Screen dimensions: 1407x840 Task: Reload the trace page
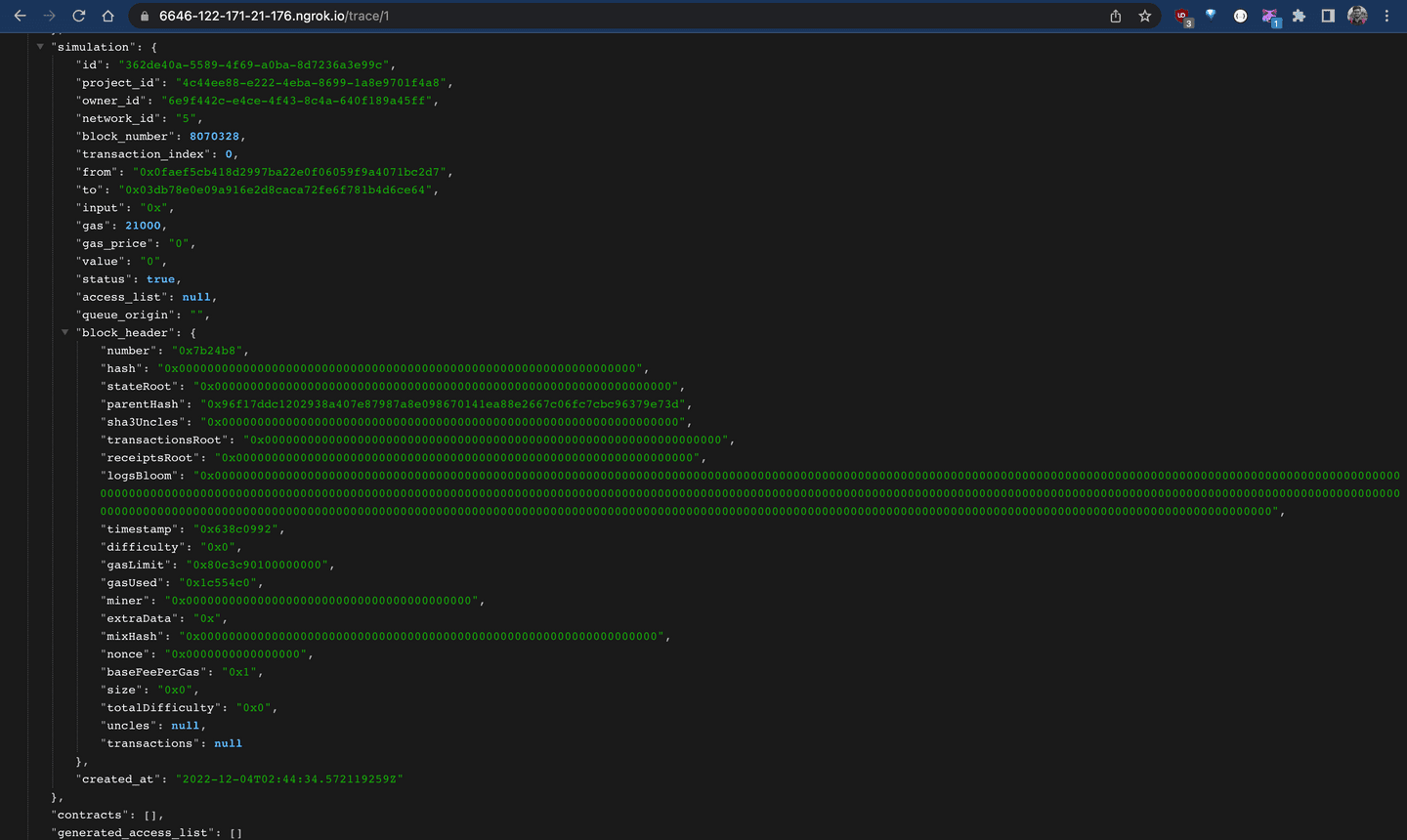78,16
